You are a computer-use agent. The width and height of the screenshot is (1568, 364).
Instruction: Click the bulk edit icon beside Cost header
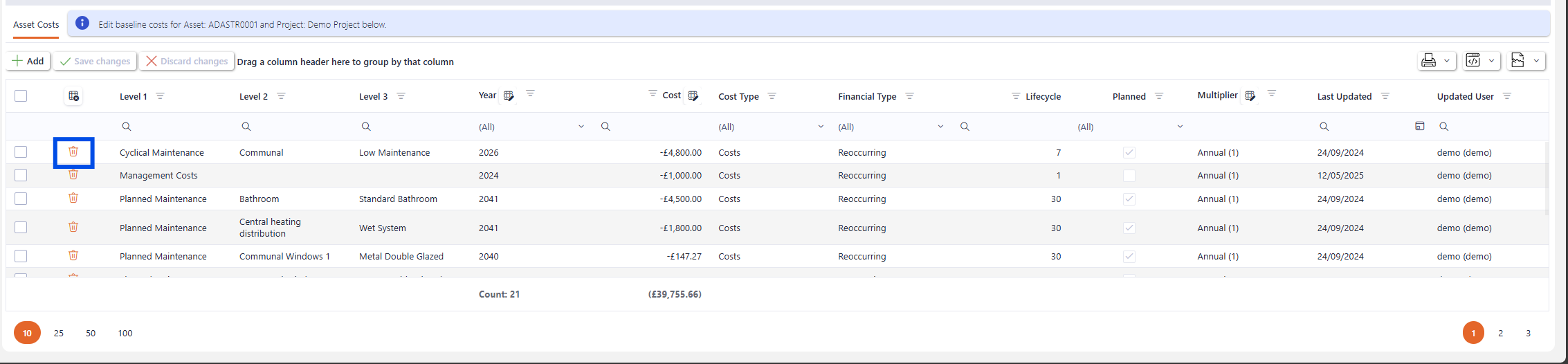tap(693, 96)
